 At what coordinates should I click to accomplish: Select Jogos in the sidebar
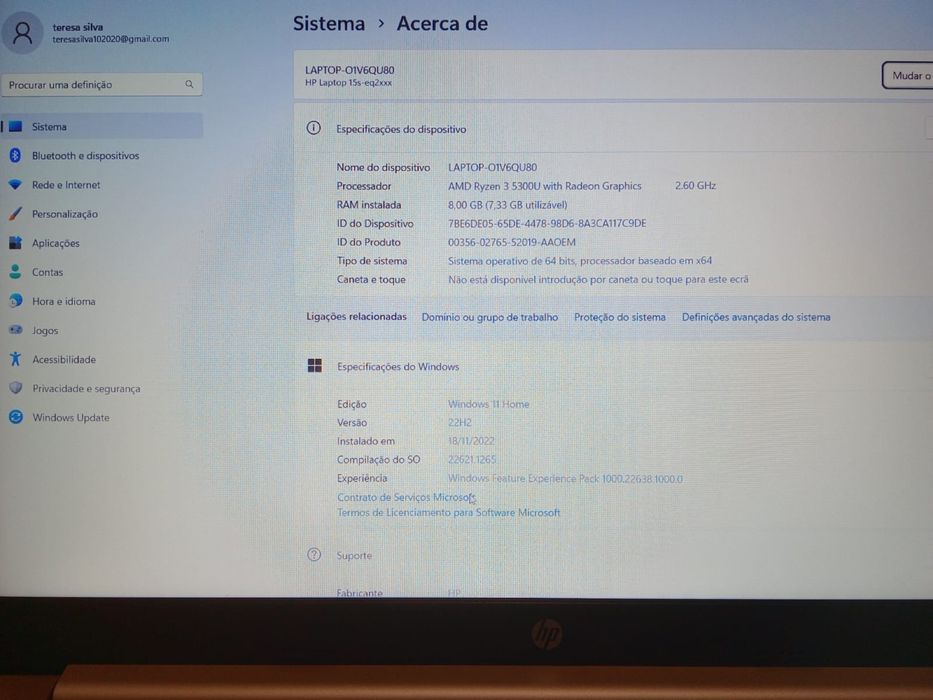pyautogui.click(x=45, y=331)
